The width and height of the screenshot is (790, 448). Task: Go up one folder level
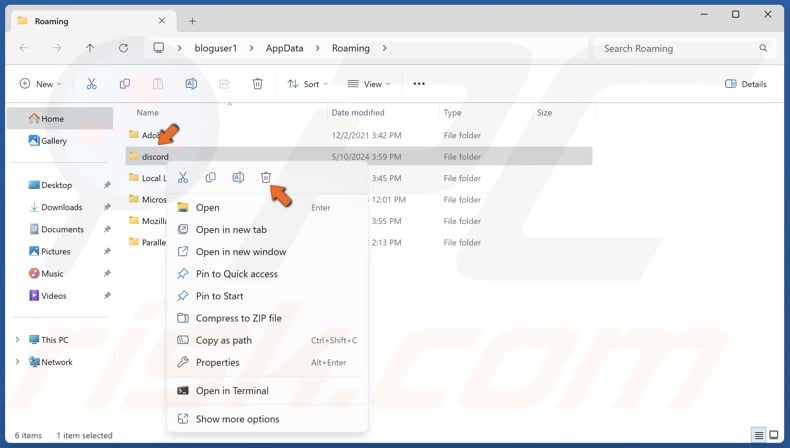(90, 48)
